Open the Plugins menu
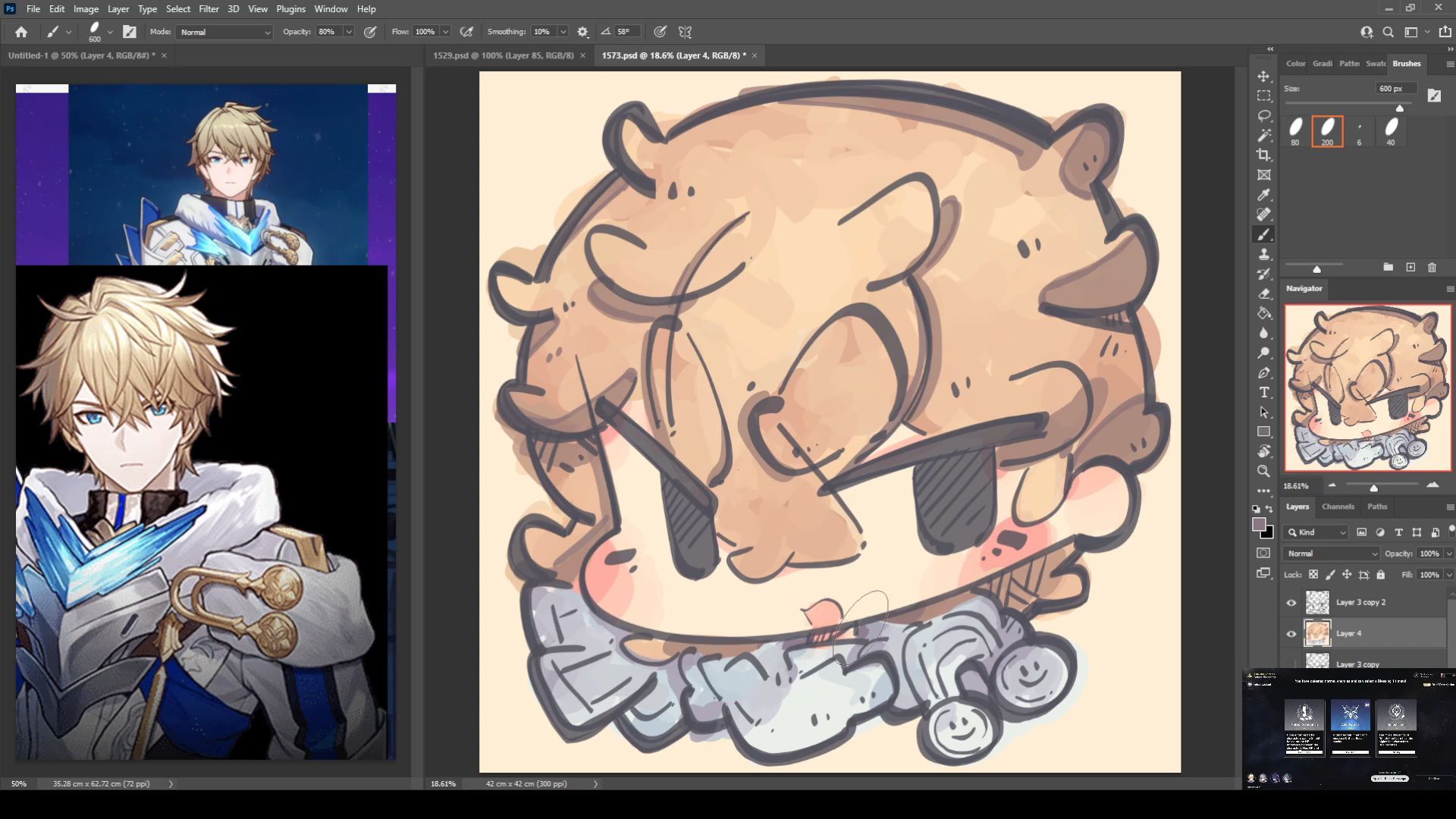Image resolution: width=1456 pixels, height=819 pixels. pos(290,9)
